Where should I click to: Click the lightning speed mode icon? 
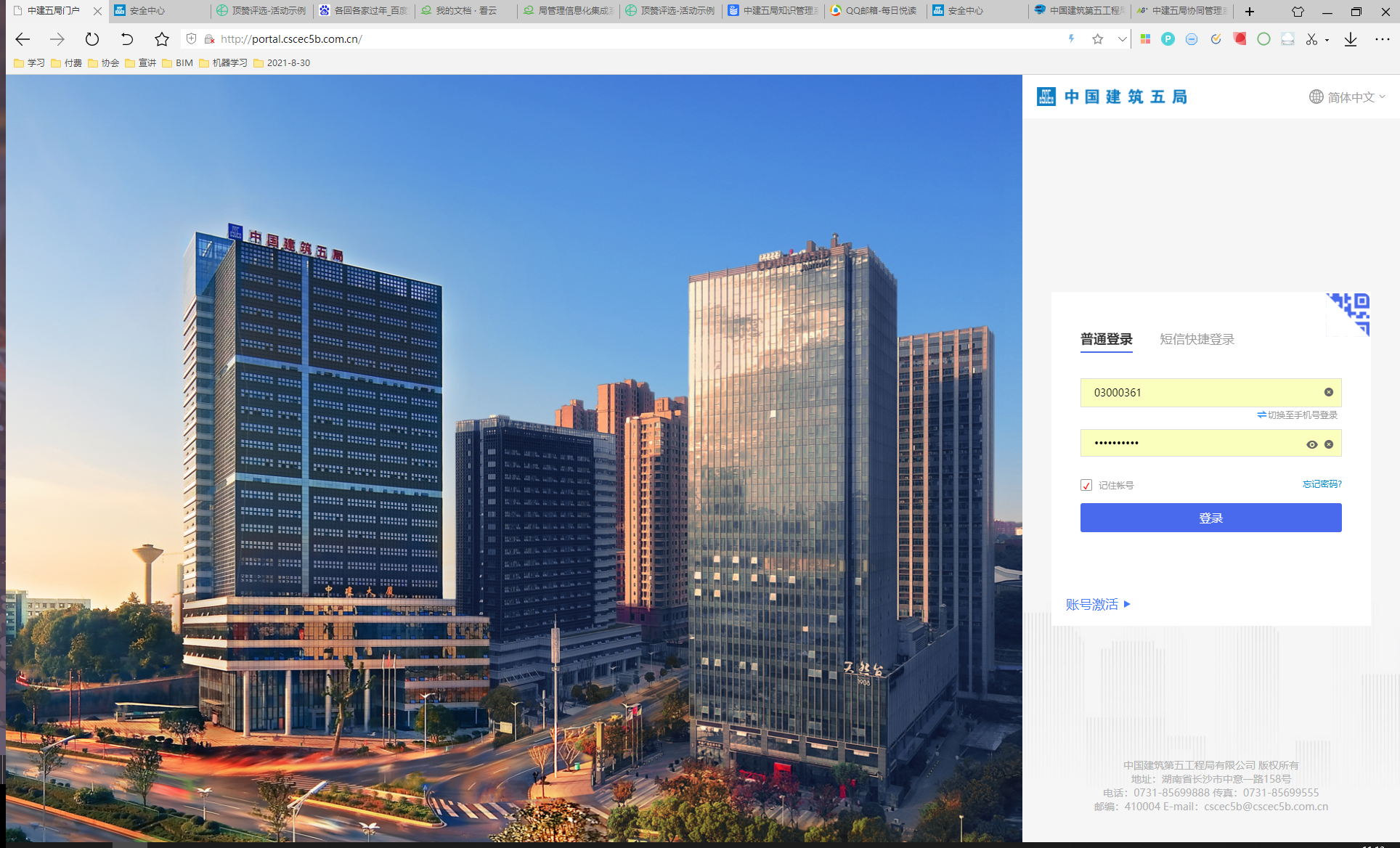pyautogui.click(x=1071, y=39)
